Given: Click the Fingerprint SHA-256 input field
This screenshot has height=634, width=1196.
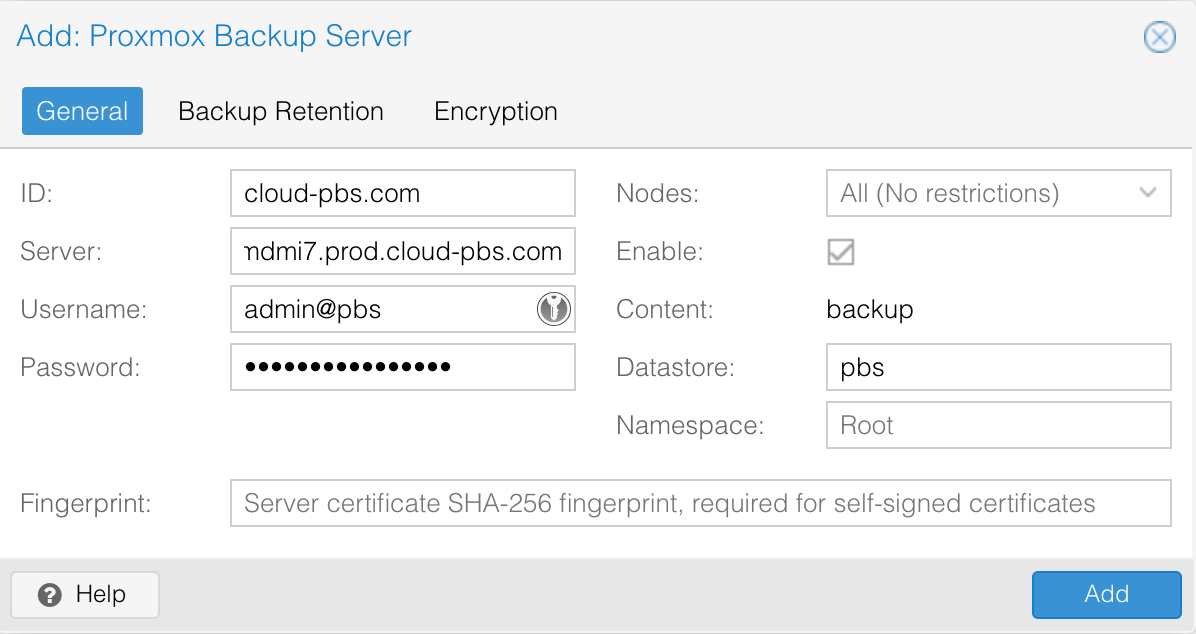Looking at the screenshot, I should pyautogui.click(x=700, y=503).
